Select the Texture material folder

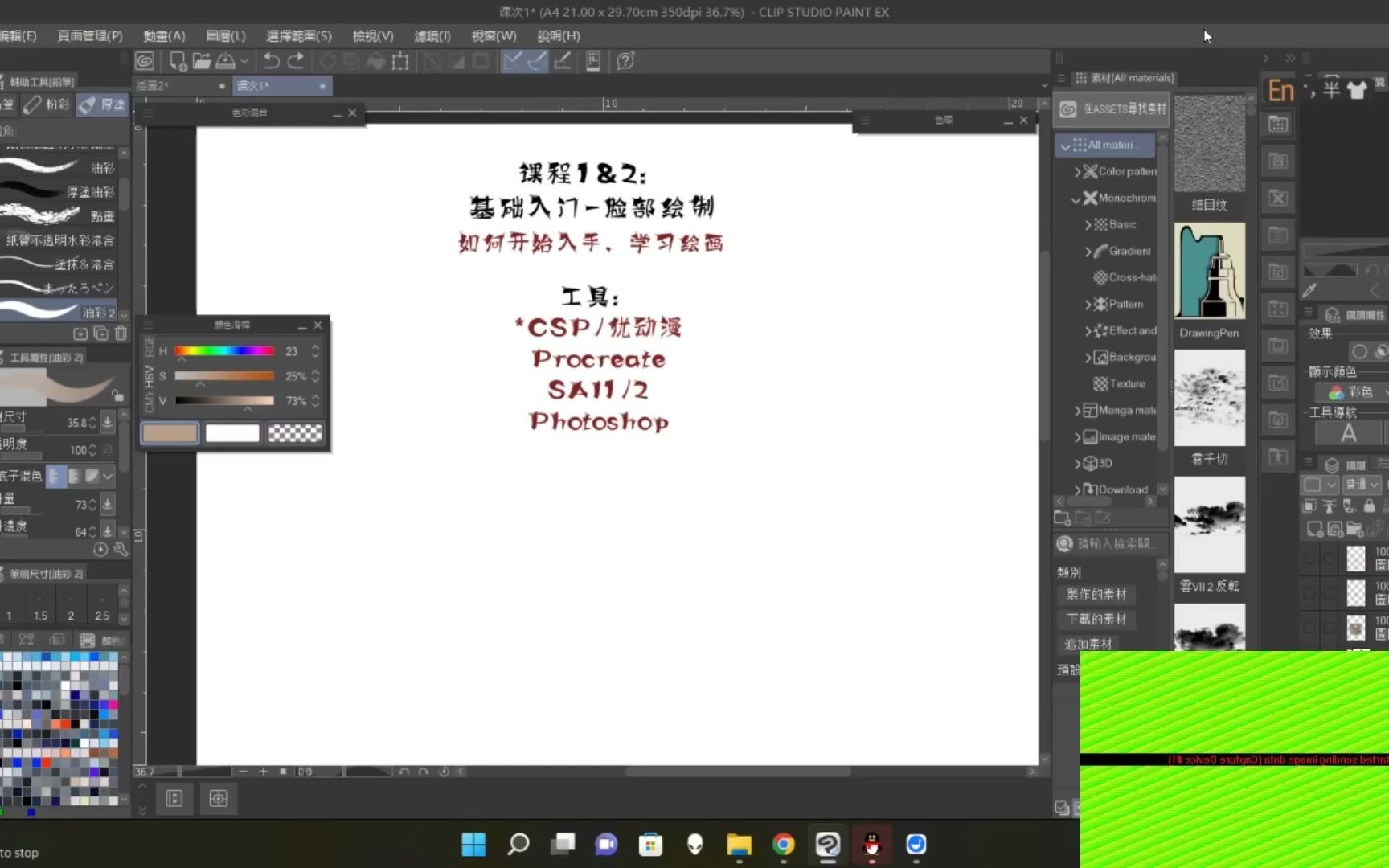pyautogui.click(x=1120, y=384)
